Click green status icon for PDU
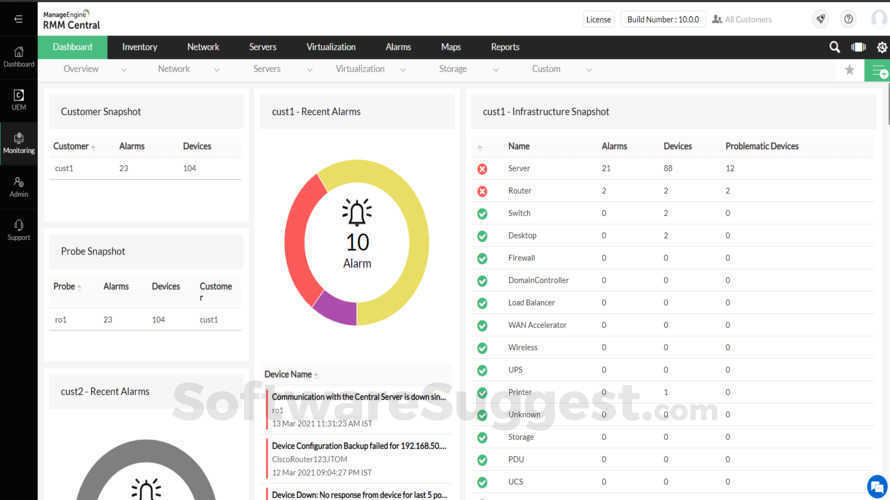Screen dimensions: 890x500 [482, 460]
